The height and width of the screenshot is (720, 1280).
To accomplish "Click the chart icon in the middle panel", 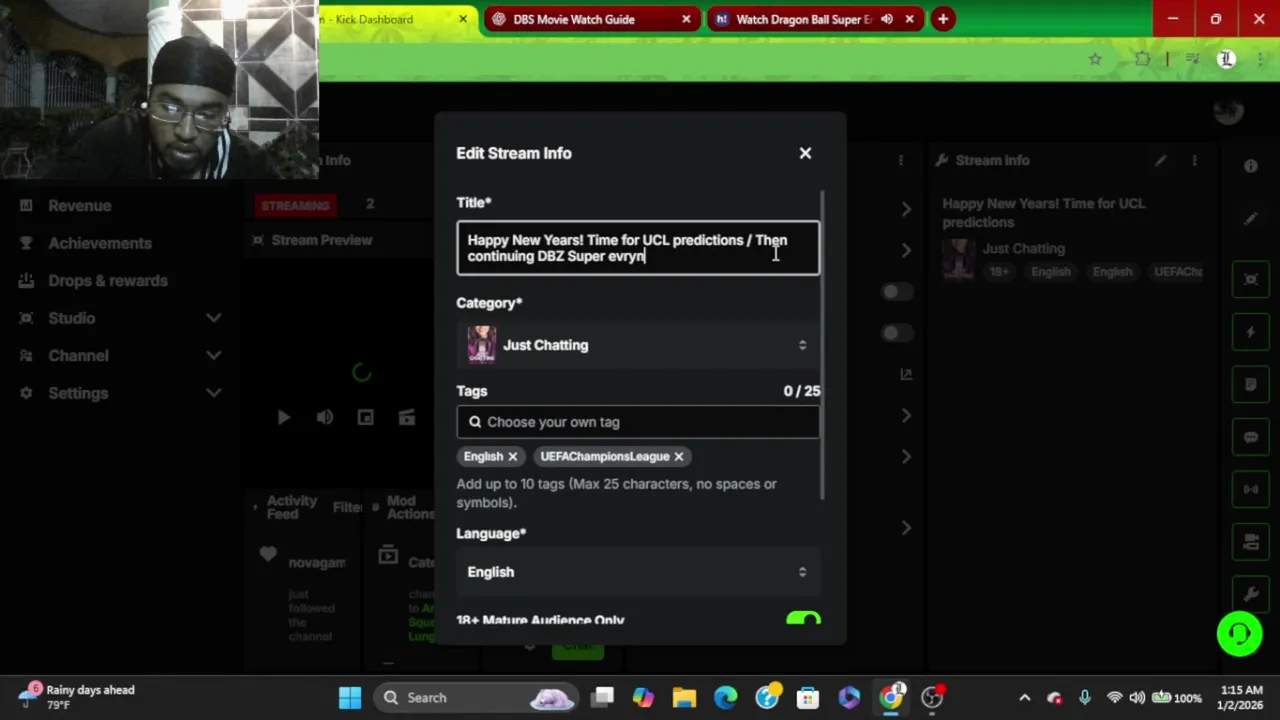I will point(905,374).
